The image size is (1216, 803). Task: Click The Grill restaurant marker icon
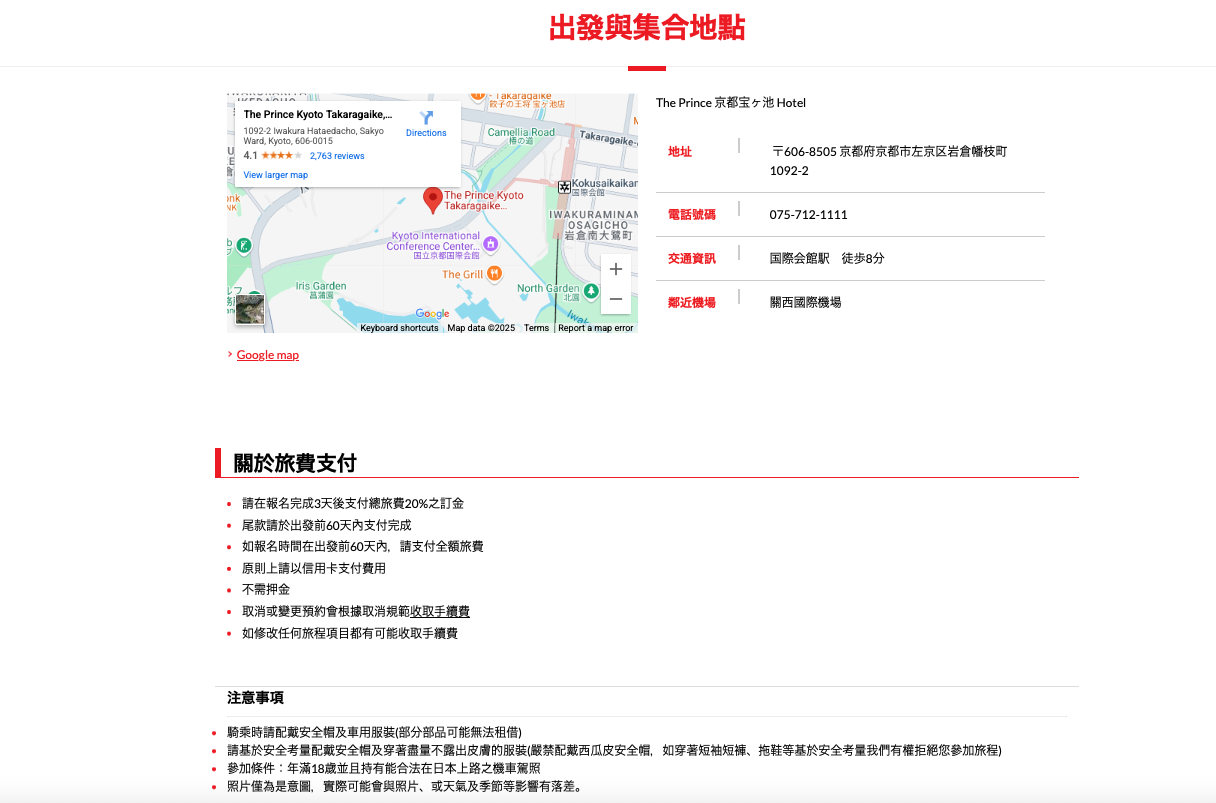495,274
